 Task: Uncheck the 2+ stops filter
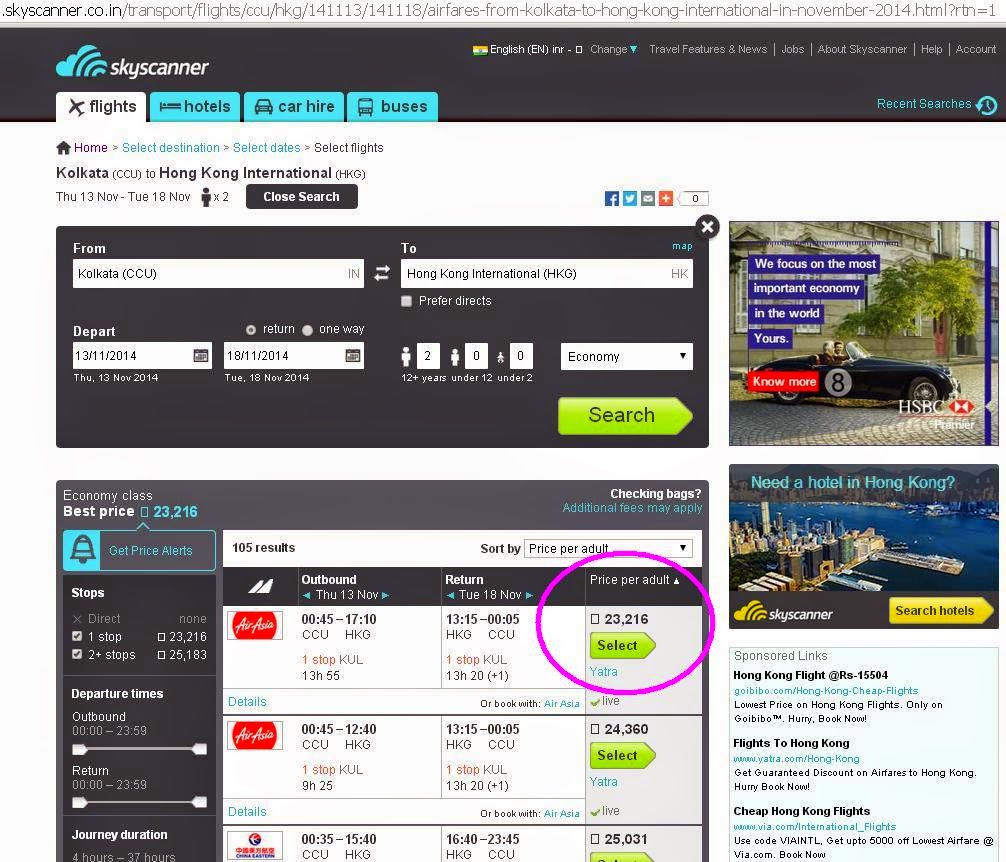(77, 654)
